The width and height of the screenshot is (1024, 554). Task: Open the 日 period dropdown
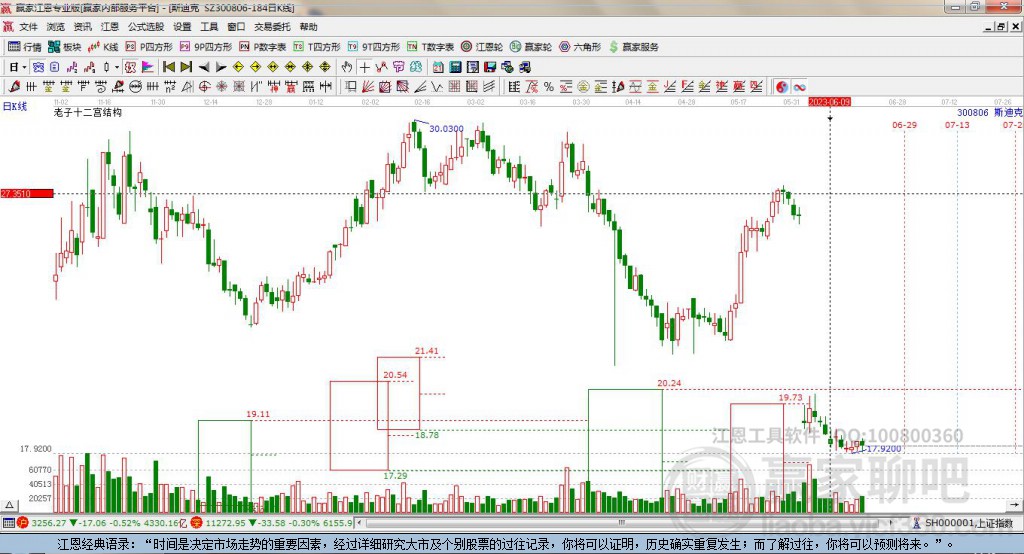17,67
